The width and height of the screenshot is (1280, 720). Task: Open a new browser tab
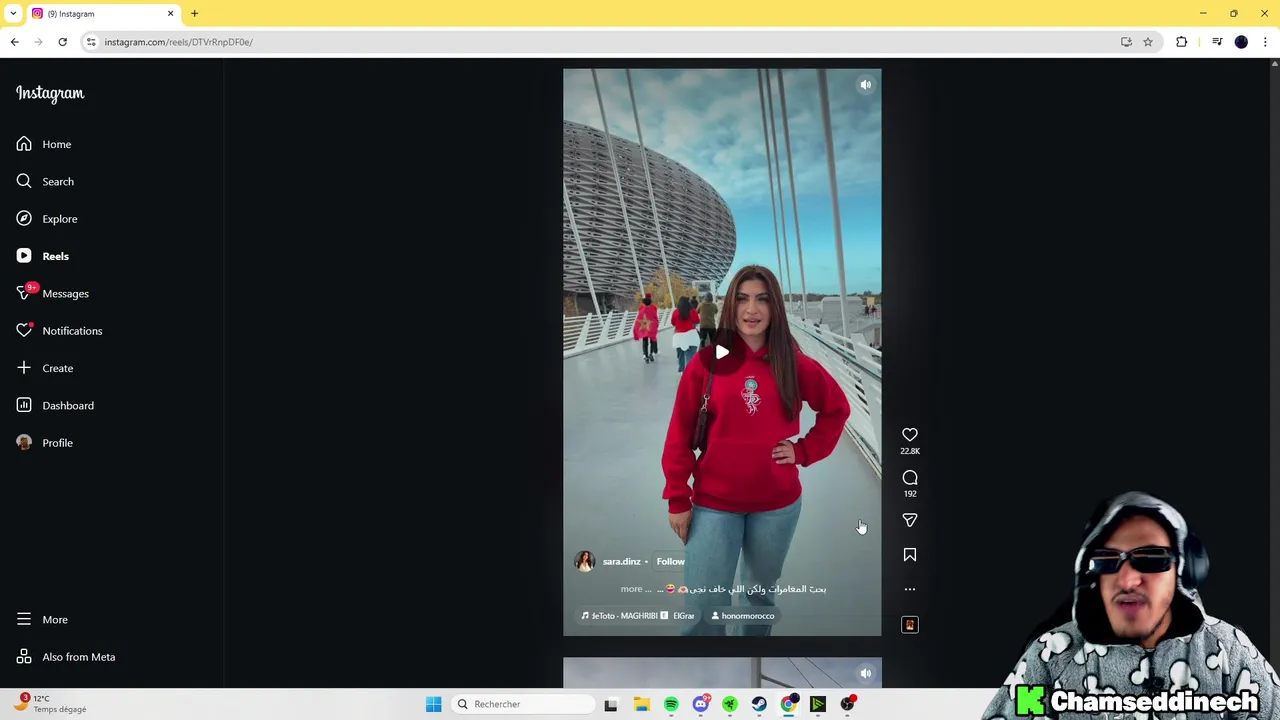point(195,14)
